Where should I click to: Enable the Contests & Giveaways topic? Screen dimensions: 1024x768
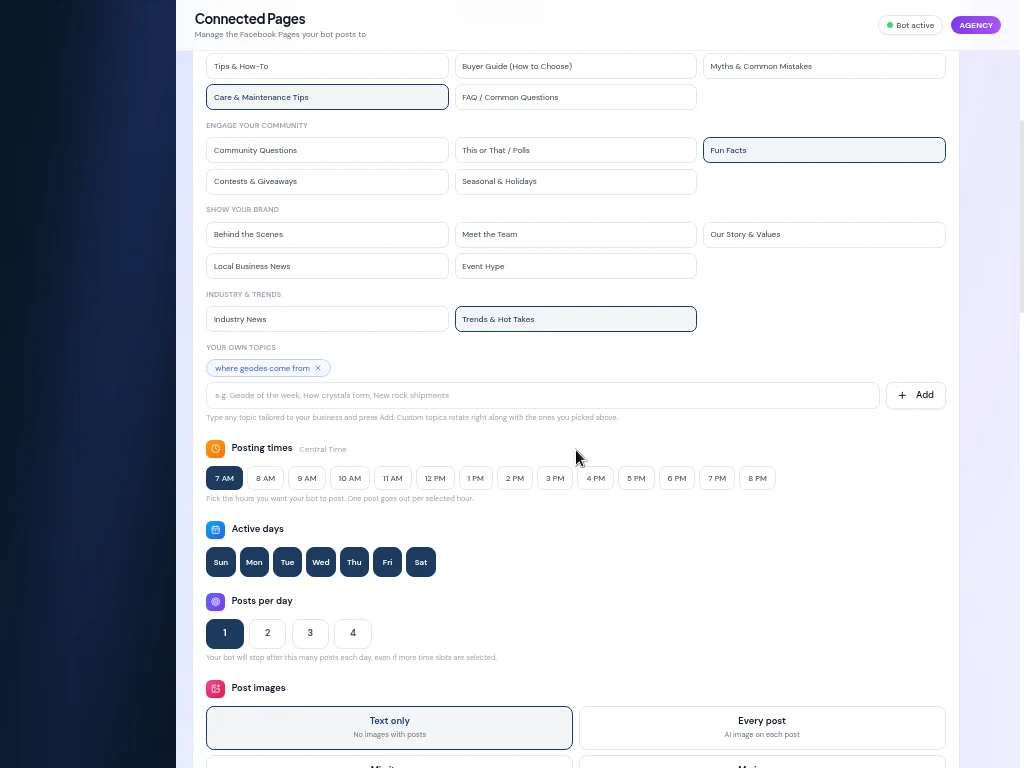[x=327, y=182]
